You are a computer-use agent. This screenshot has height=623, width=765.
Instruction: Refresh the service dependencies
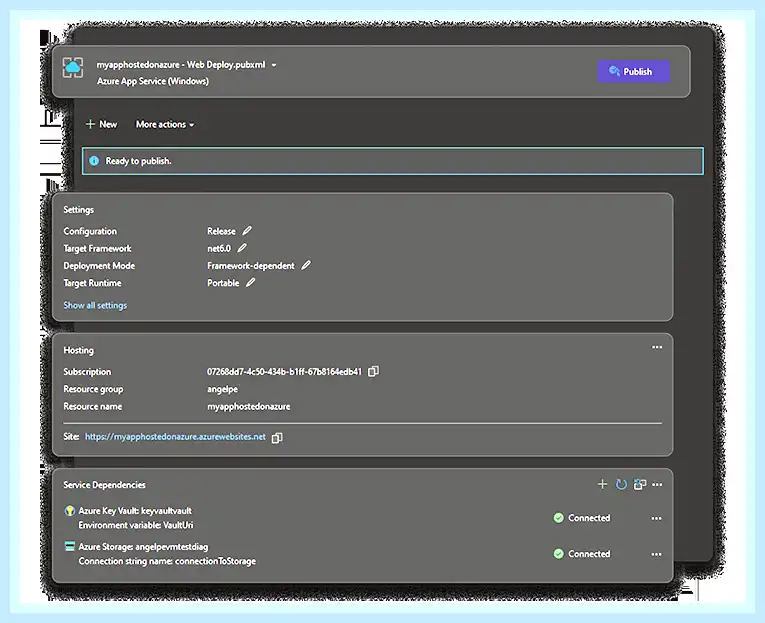pyautogui.click(x=621, y=484)
